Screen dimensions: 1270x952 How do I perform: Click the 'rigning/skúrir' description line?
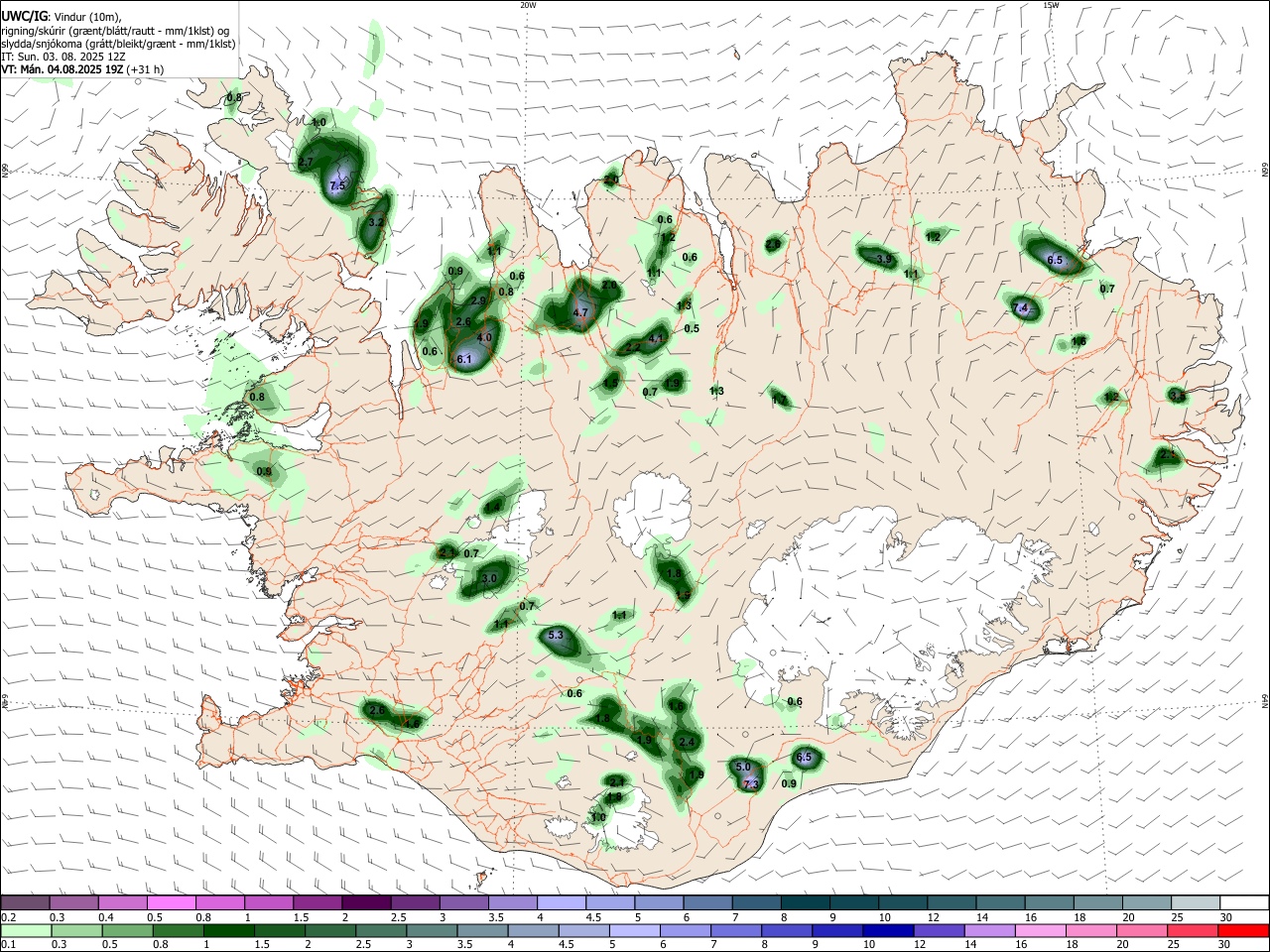[114, 30]
